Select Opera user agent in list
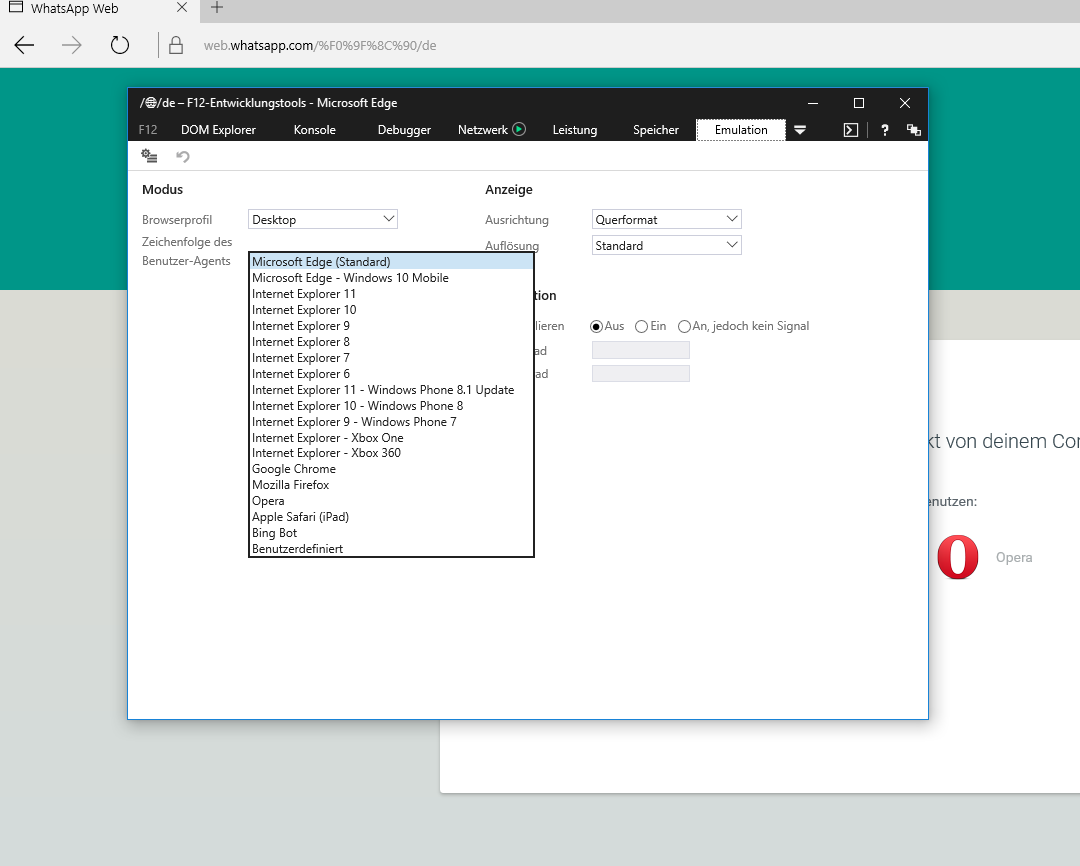The height and width of the screenshot is (866, 1080). pyautogui.click(x=391, y=501)
